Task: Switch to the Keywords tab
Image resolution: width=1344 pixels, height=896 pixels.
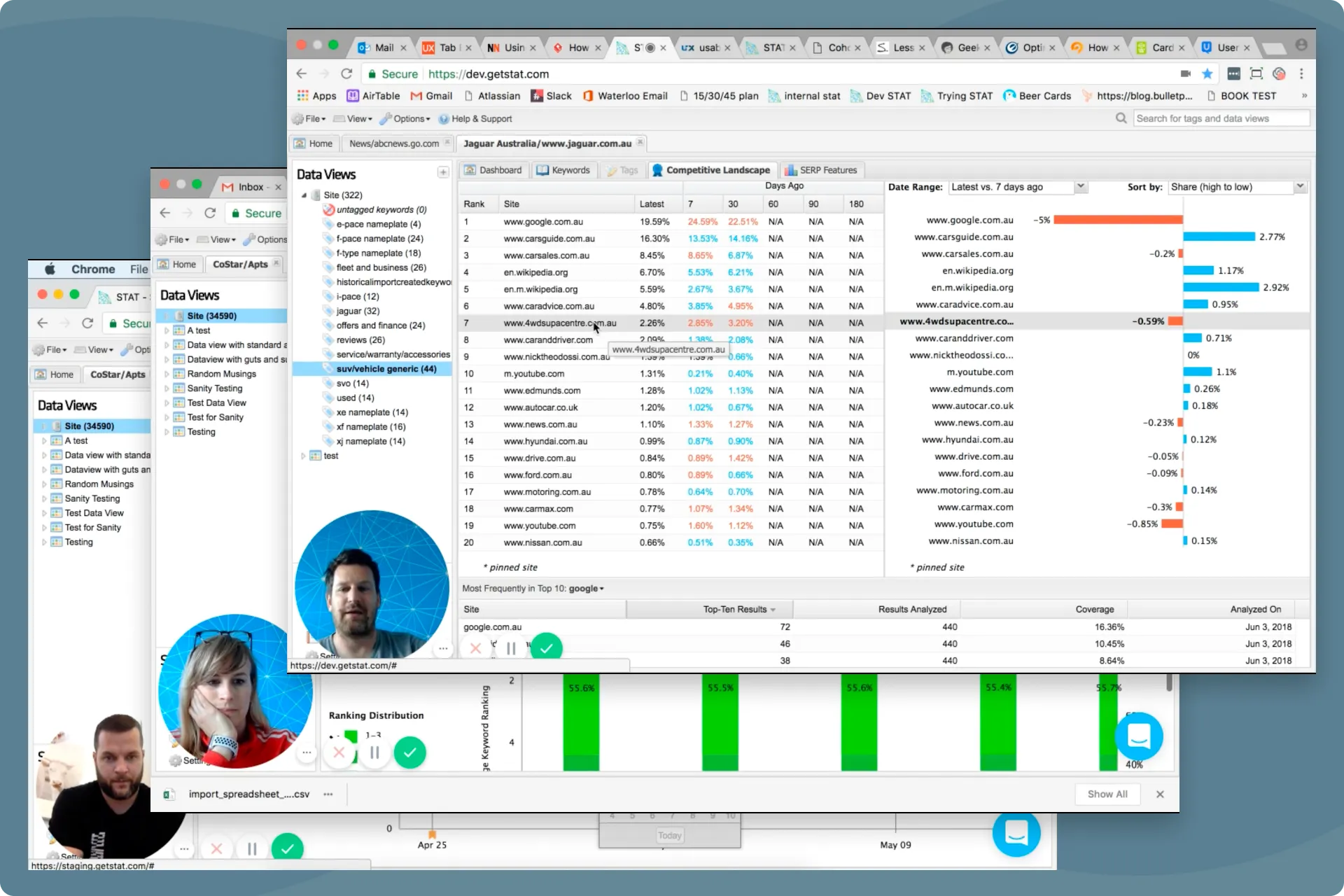Action: pos(563,170)
